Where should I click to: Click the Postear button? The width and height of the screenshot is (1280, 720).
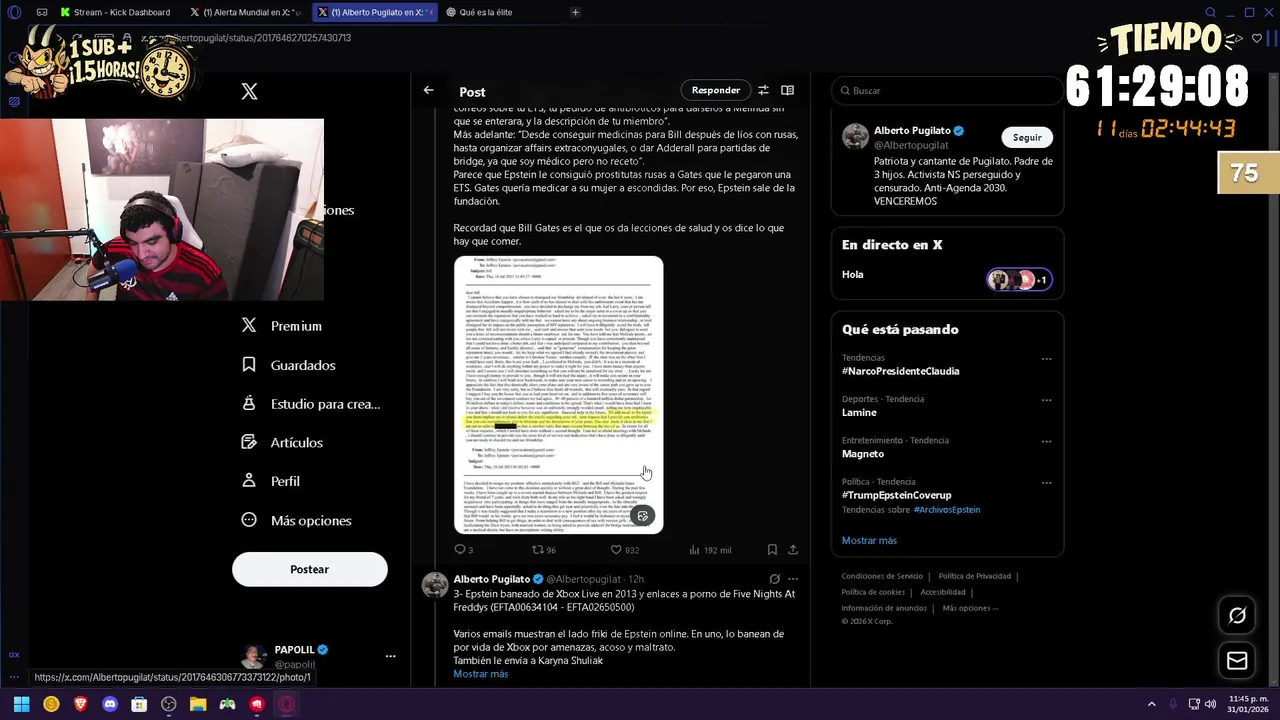pyautogui.click(x=309, y=569)
